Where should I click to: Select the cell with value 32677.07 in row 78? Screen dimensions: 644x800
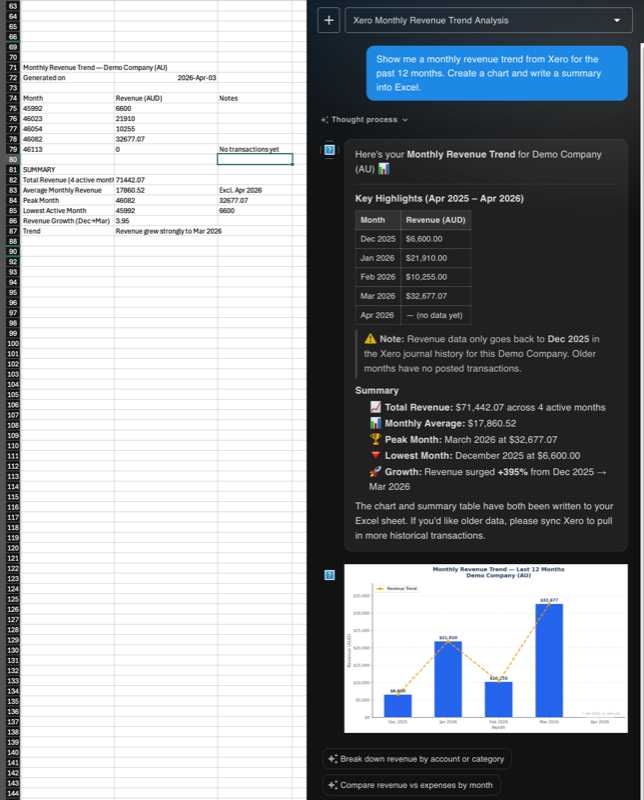166,139
